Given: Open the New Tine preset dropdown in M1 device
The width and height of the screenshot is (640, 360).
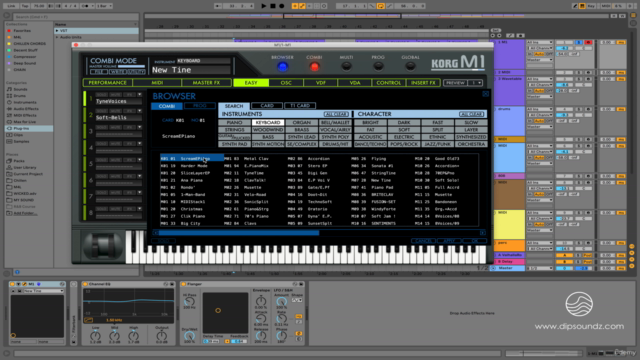Looking at the screenshot, I should pyautogui.click(x=44, y=291).
